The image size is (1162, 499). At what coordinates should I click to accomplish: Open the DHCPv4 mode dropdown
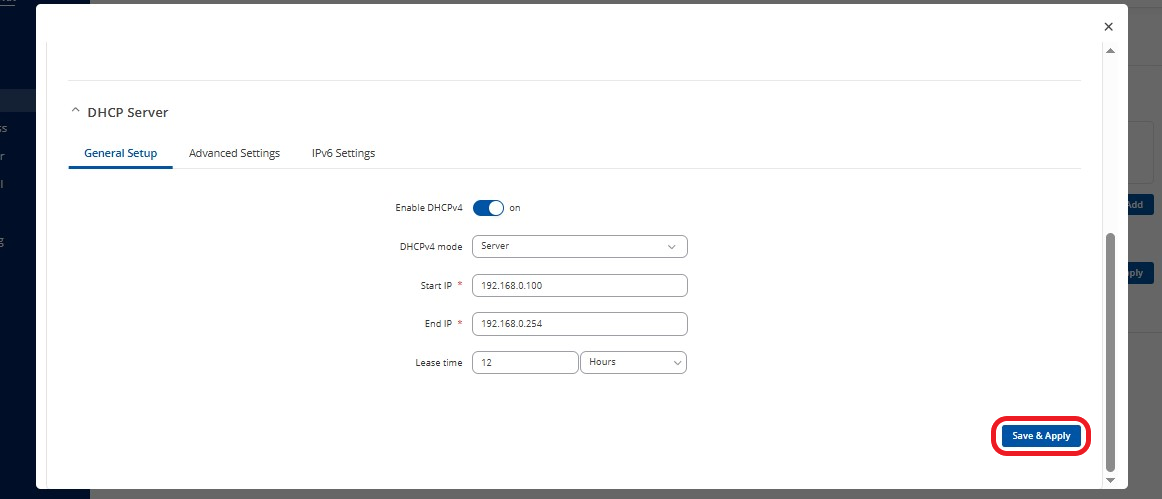(579, 246)
